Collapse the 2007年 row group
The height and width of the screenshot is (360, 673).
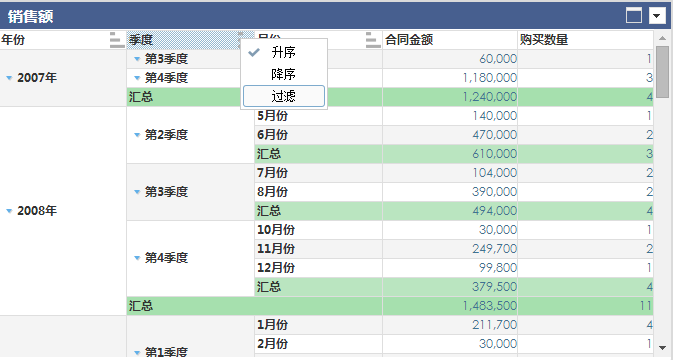pyautogui.click(x=9, y=78)
